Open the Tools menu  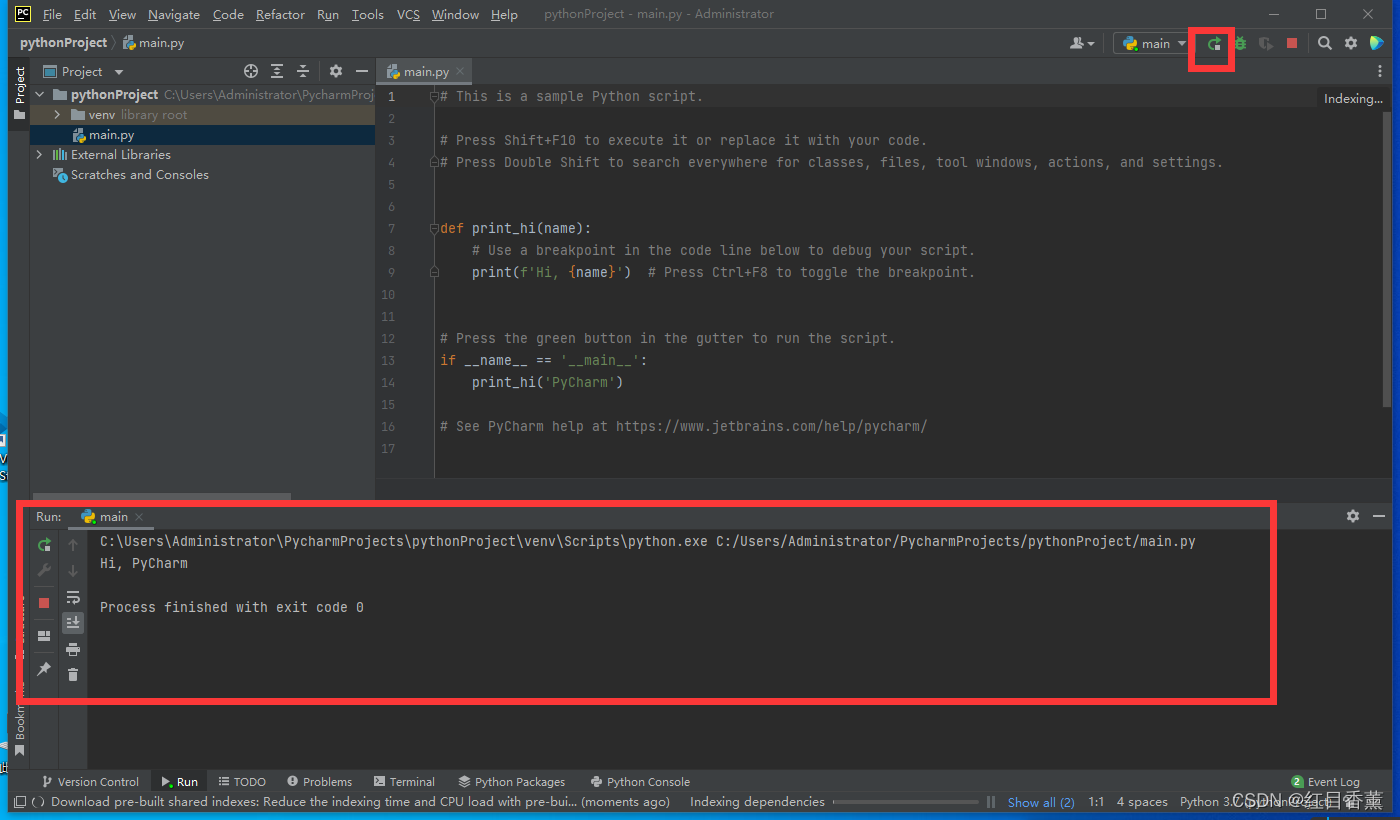click(368, 15)
